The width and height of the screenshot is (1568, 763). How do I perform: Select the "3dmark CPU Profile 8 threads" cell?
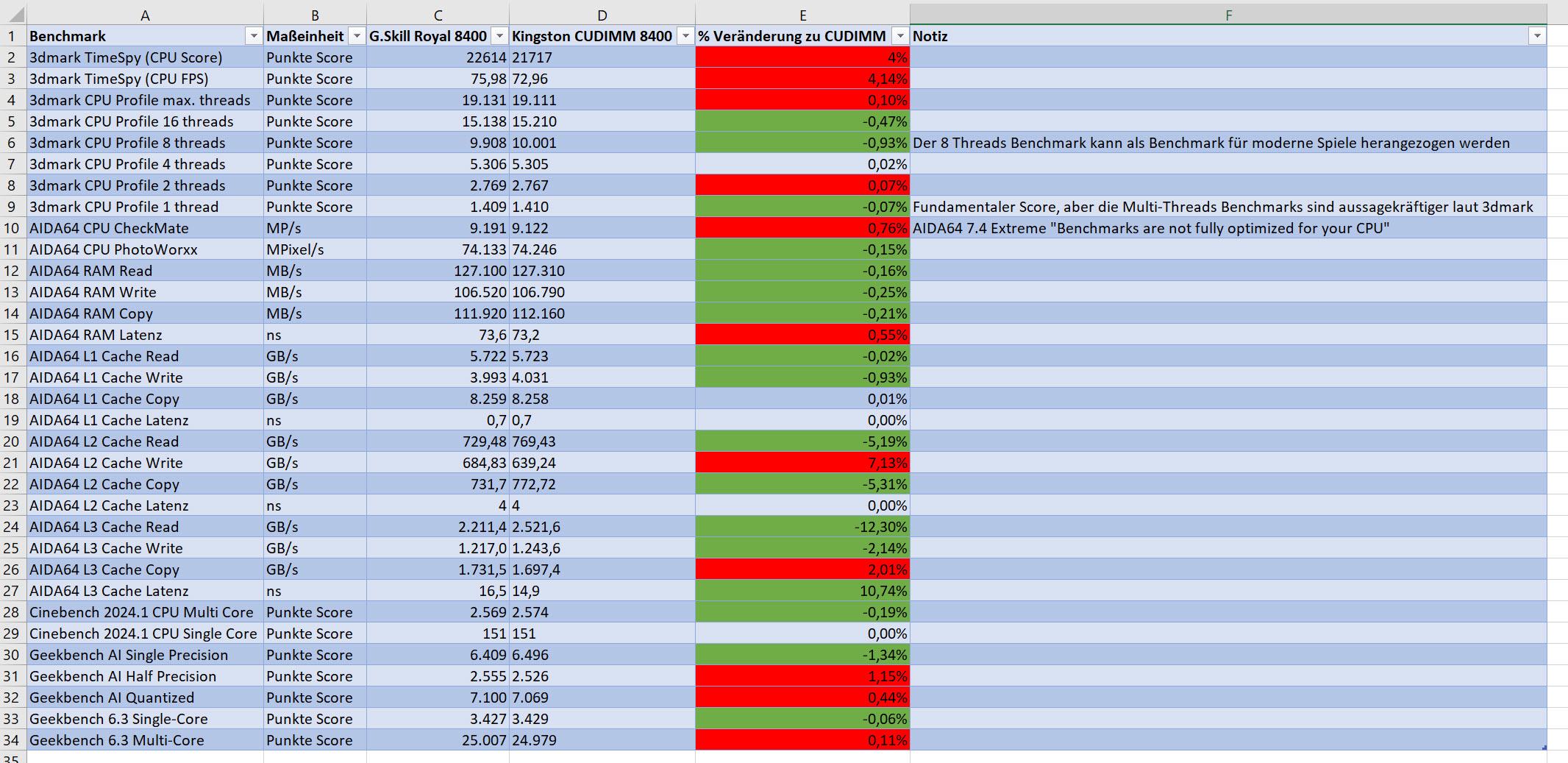(x=145, y=143)
